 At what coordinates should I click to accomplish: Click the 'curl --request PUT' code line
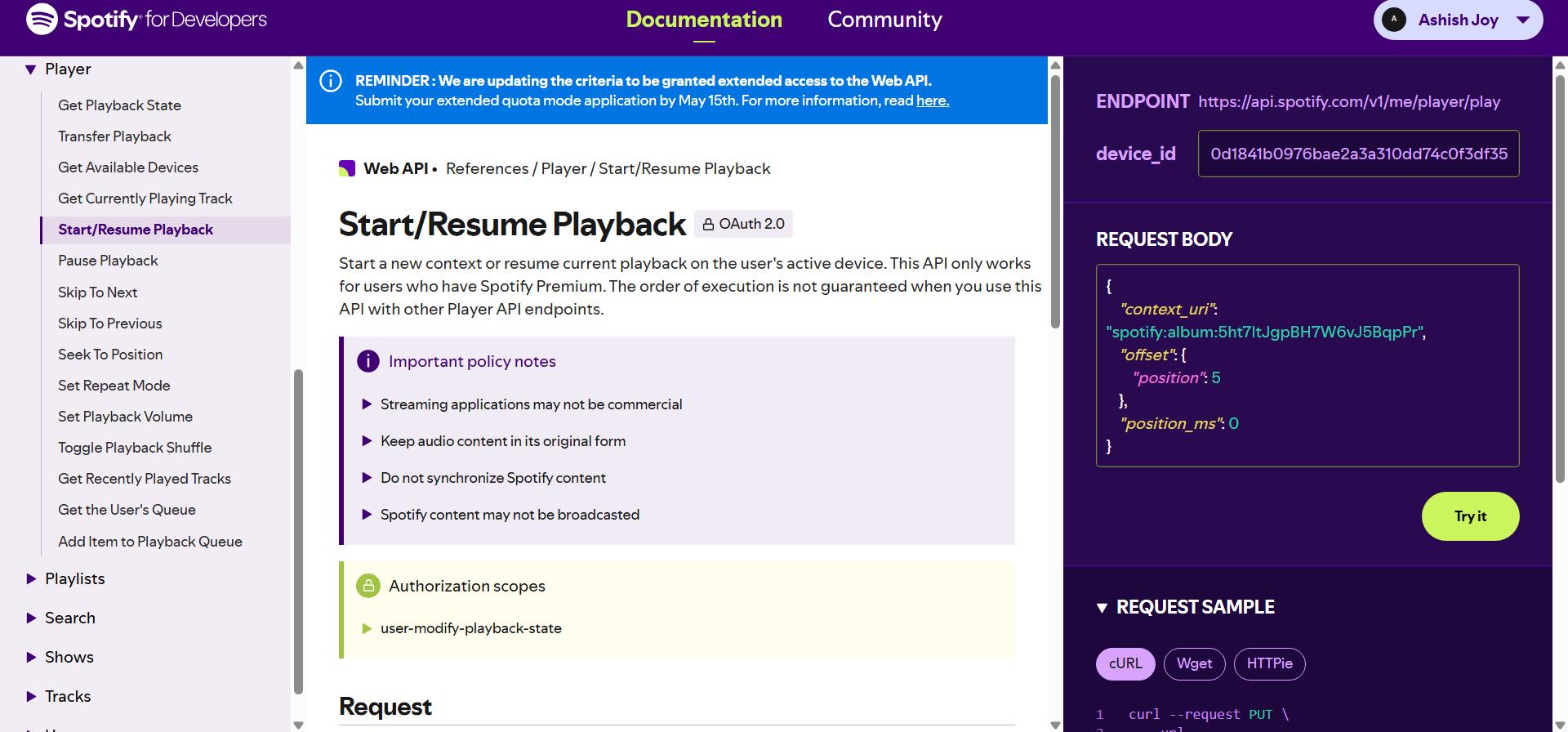click(1209, 714)
